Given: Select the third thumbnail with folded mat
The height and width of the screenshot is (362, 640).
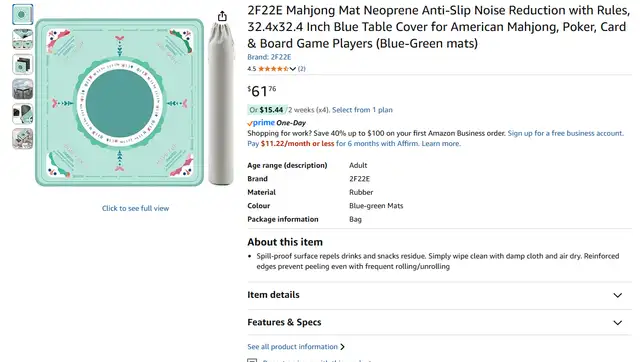Looking at the screenshot, I should [x=22, y=64].
